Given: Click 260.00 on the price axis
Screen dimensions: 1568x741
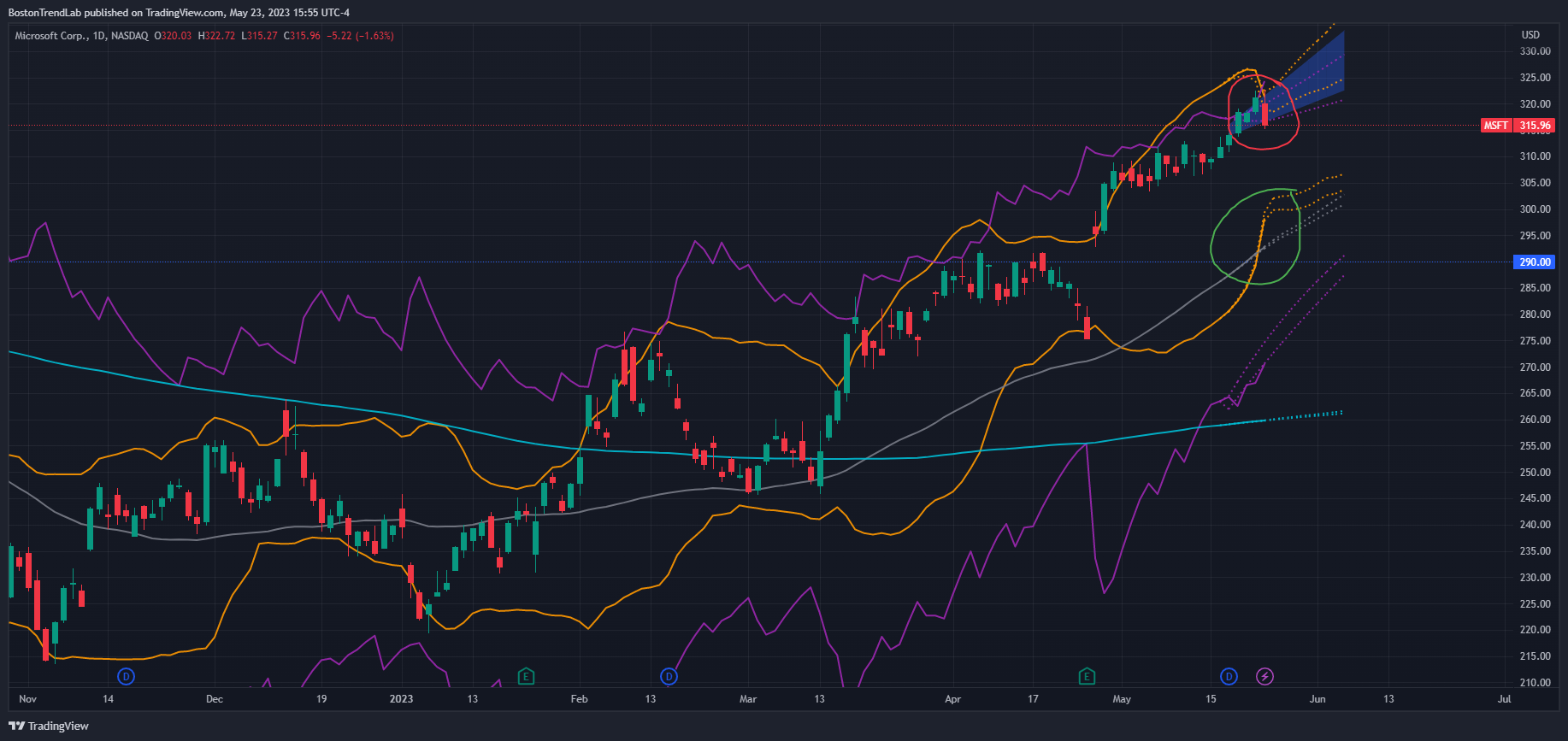Looking at the screenshot, I should (1535, 420).
